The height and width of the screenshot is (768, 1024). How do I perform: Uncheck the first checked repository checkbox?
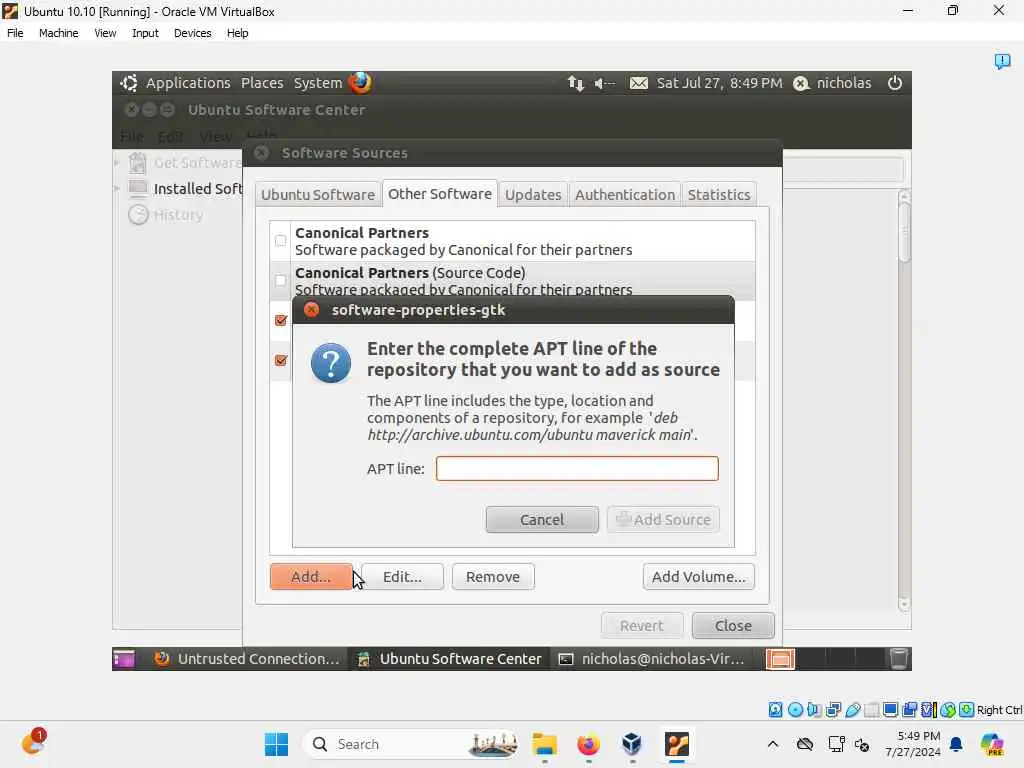(281, 320)
